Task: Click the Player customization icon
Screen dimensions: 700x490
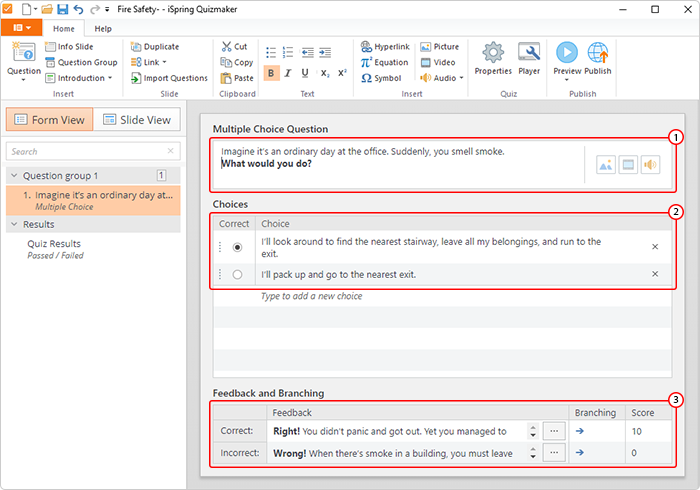Action: [x=529, y=53]
